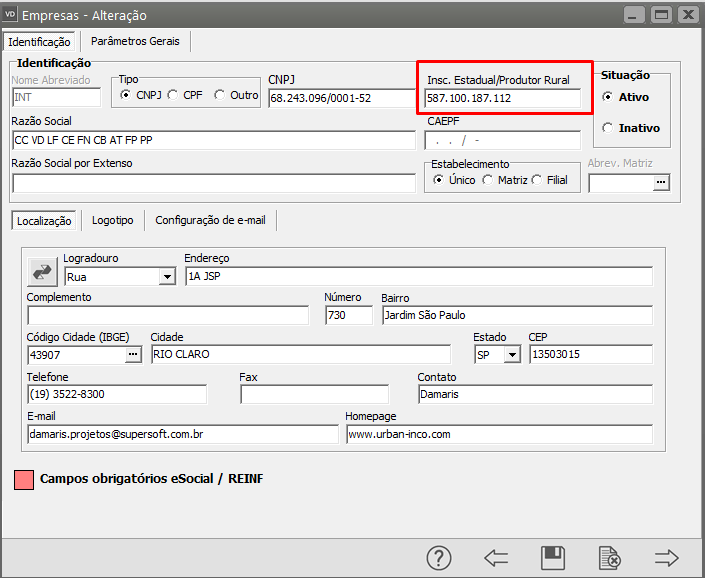Select the CPF radio option
The height and width of the screenshot is (578, 705).
pyautogui.click(x=172, y=95)
